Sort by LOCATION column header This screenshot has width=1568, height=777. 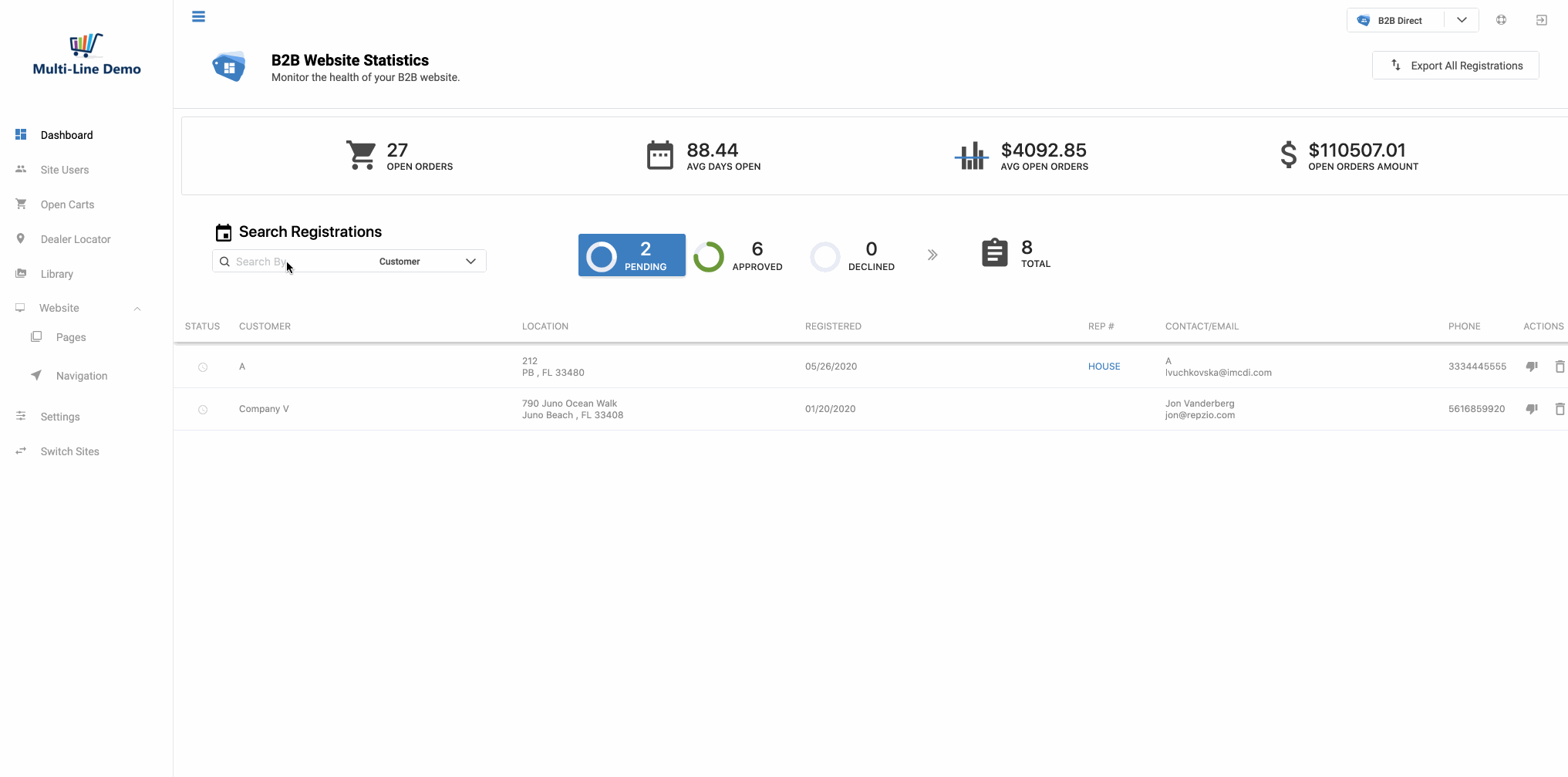pyautogui.click(x=545, y=326)
